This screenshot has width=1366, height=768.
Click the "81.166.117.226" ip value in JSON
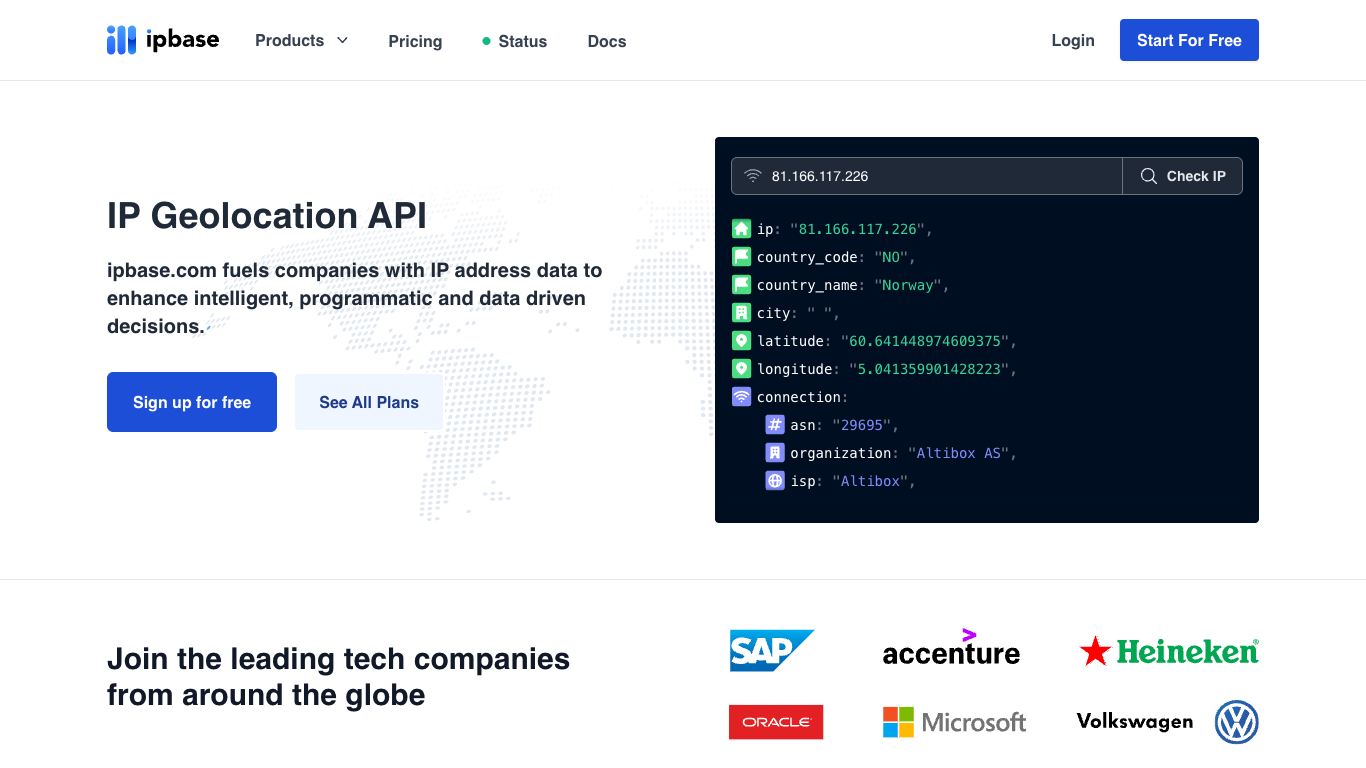(x=857, y=229)
